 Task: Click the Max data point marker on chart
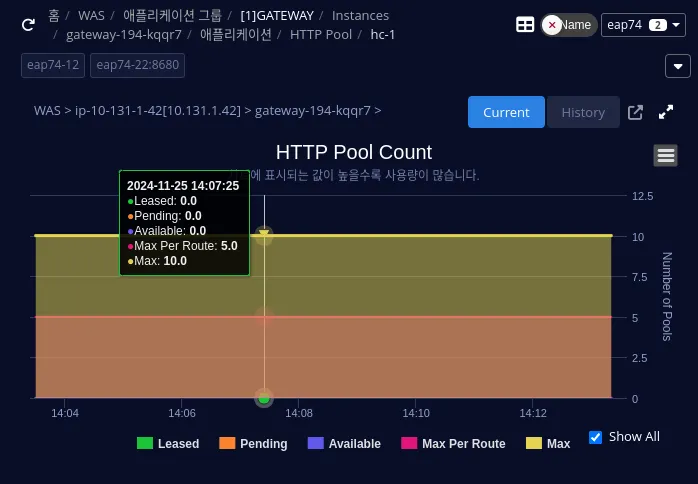[x=264, y=236]
